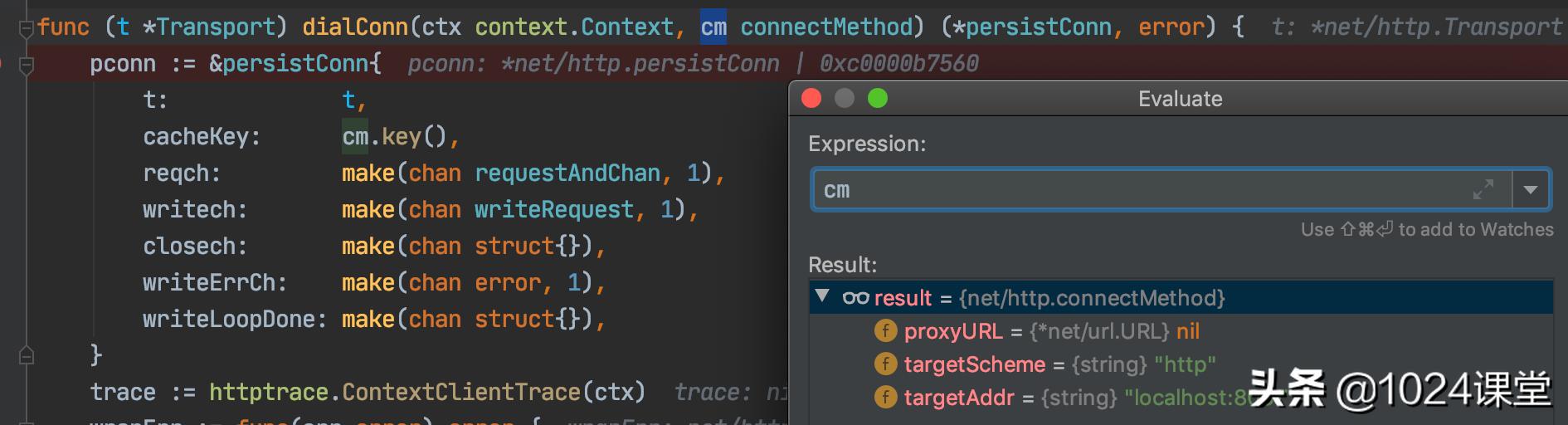Click the highlighted cm parameter in signature
1568x425 pixels.
(713, 27)
